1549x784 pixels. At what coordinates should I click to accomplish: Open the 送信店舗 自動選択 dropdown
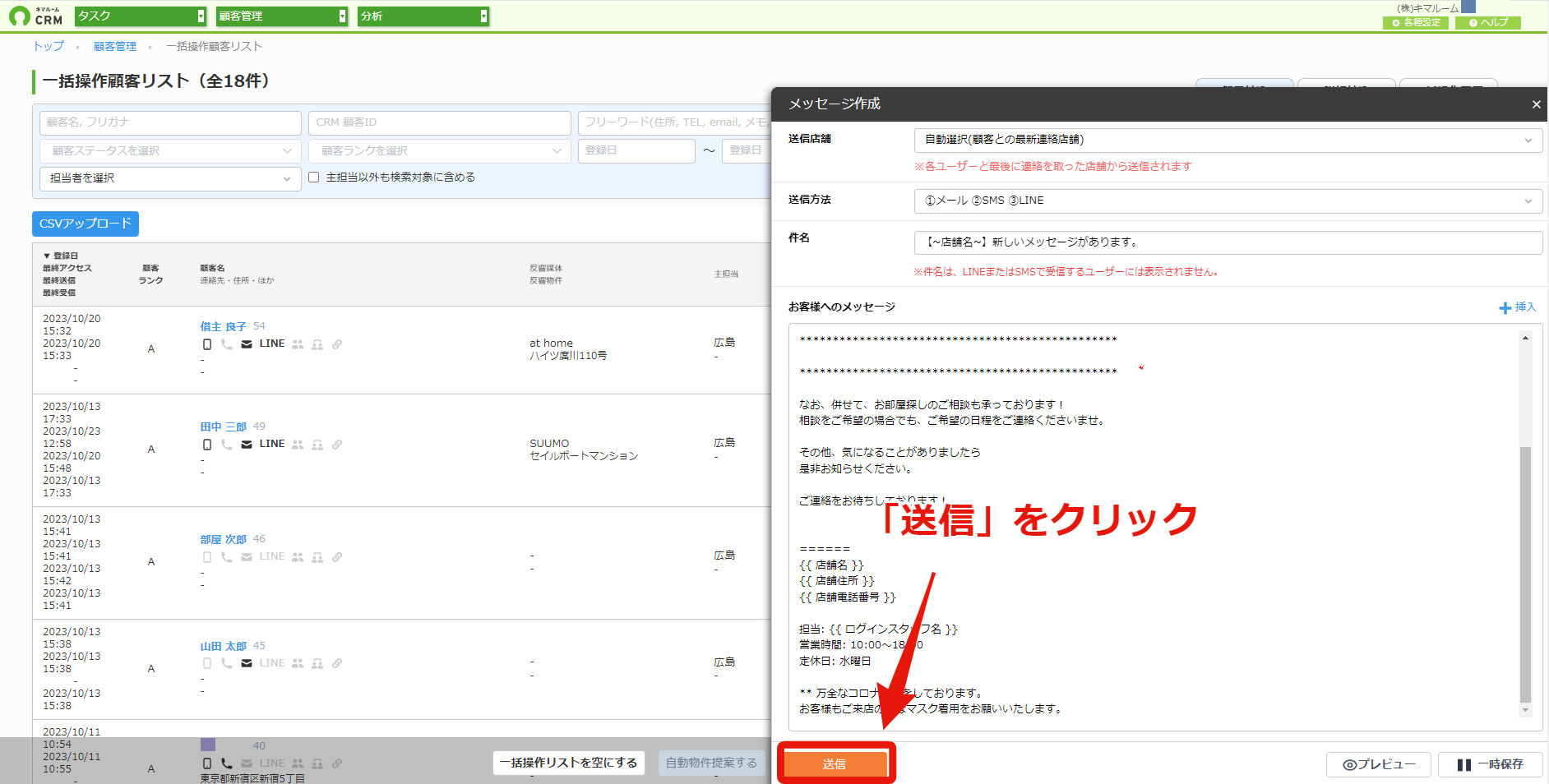pos(1228,140)
